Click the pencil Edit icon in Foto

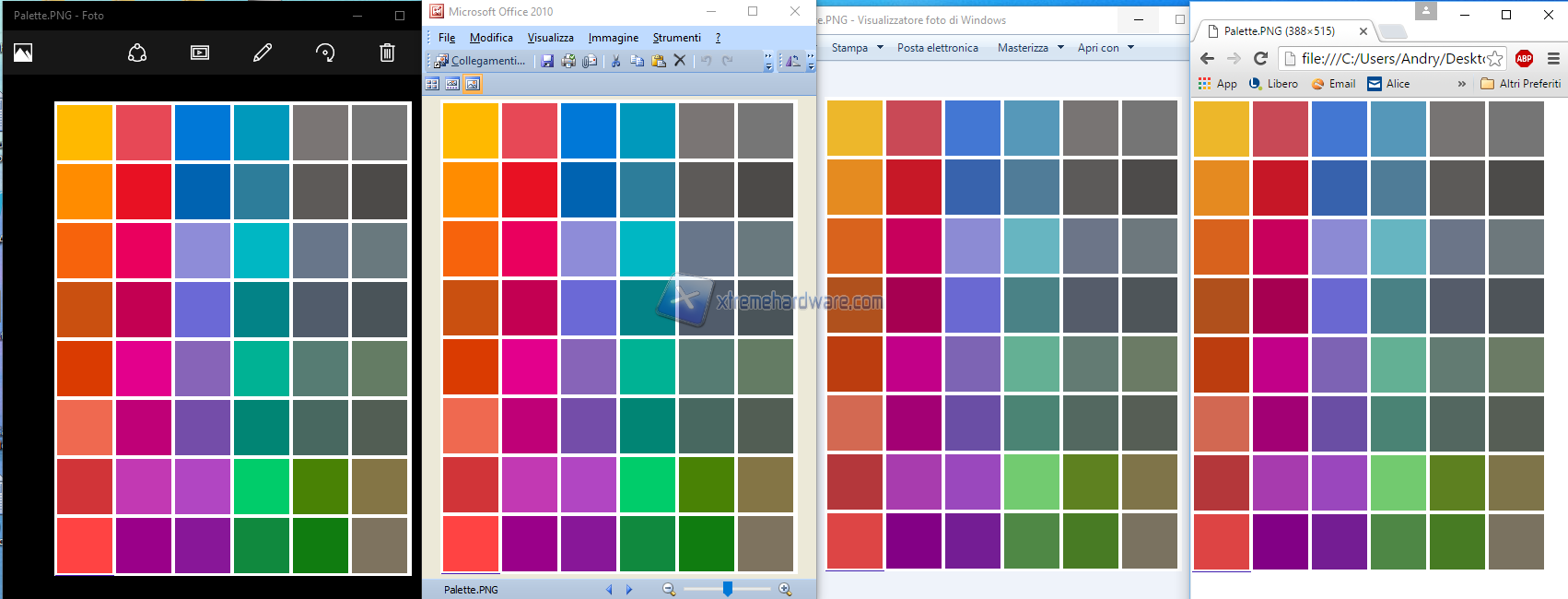(263, 53)
